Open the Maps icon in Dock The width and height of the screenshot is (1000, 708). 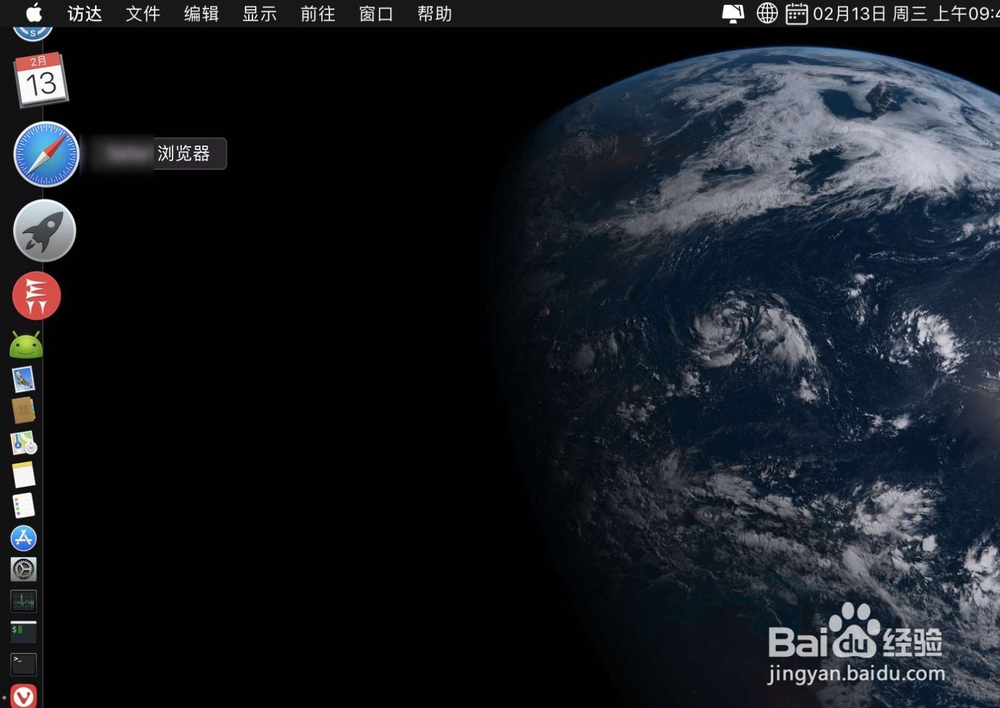point(24,443)
